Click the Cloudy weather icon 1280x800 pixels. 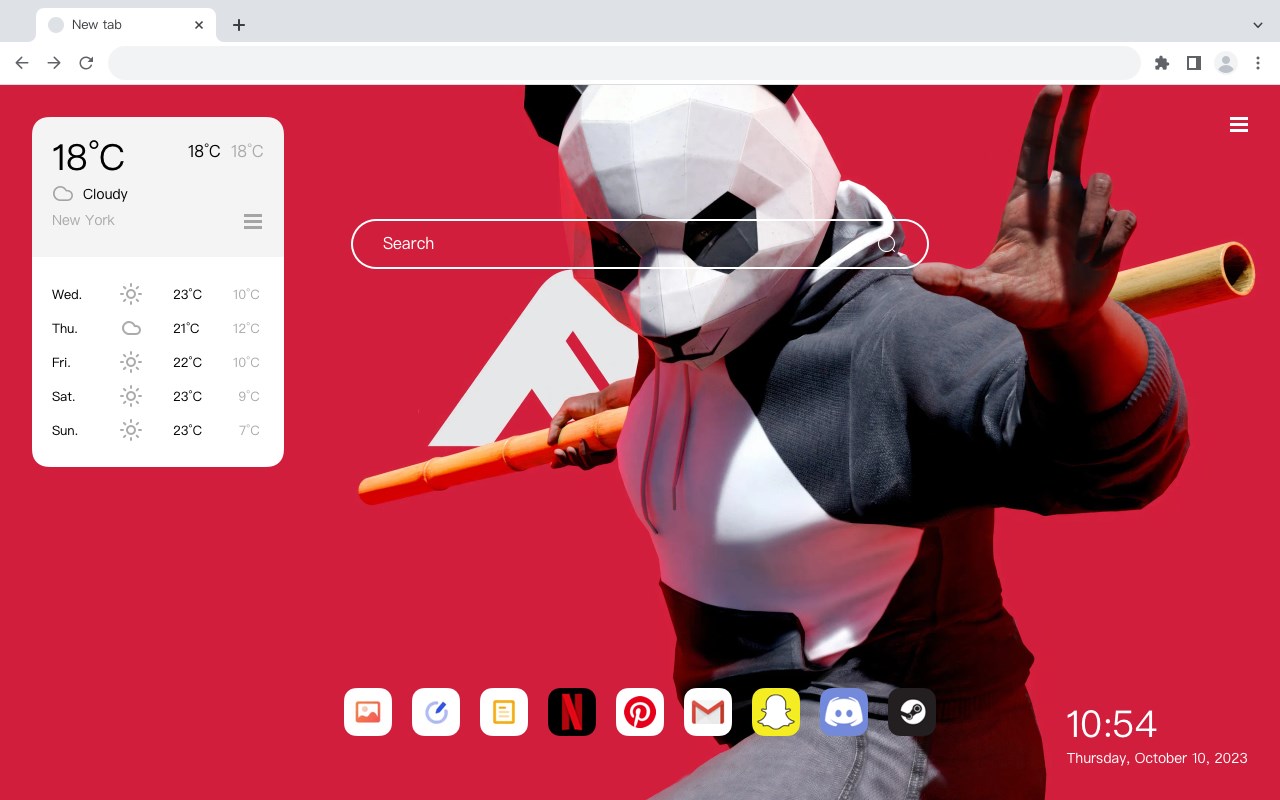[63, 194]
